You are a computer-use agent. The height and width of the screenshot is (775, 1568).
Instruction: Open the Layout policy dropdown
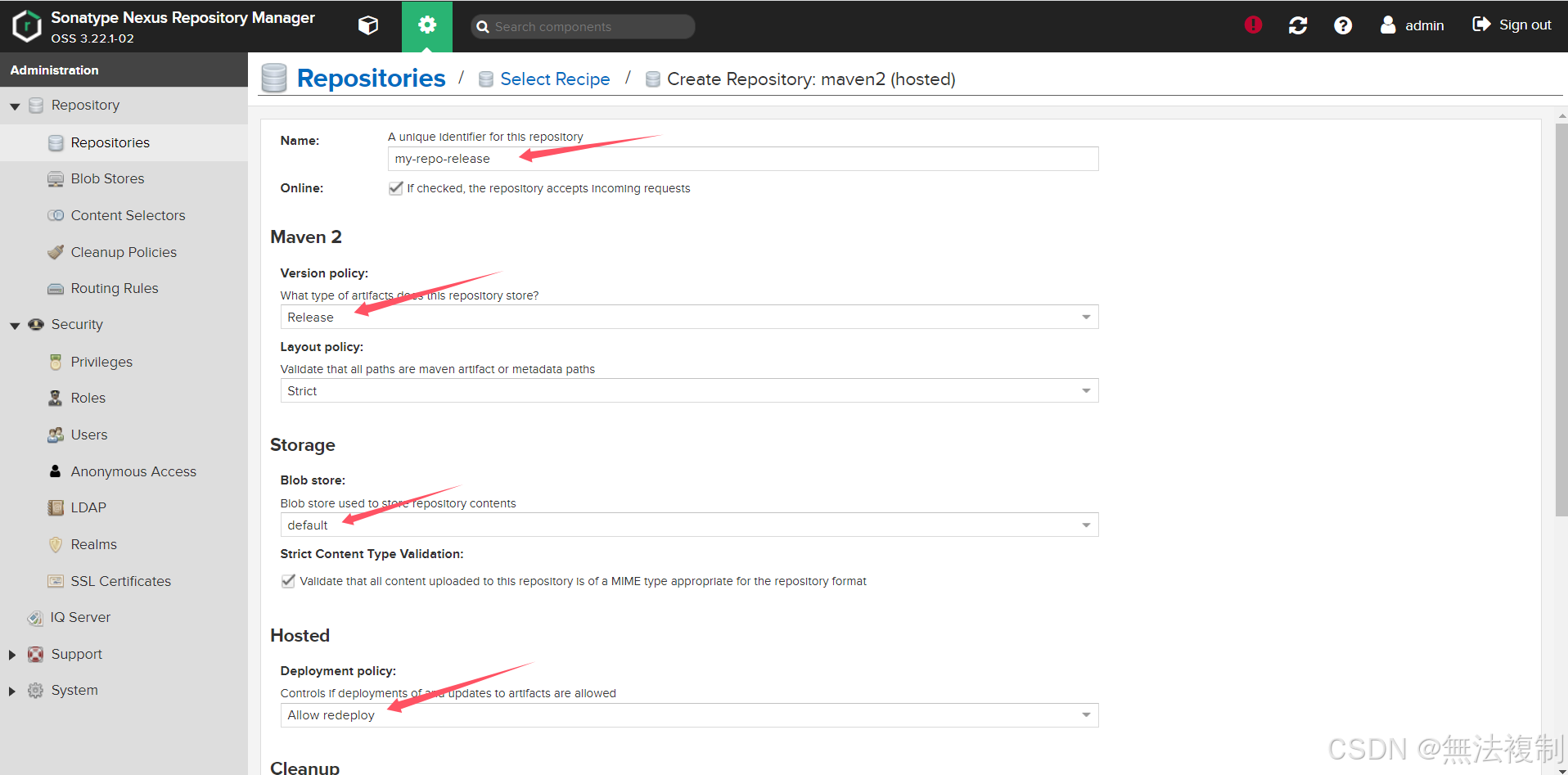coord(689,390)
